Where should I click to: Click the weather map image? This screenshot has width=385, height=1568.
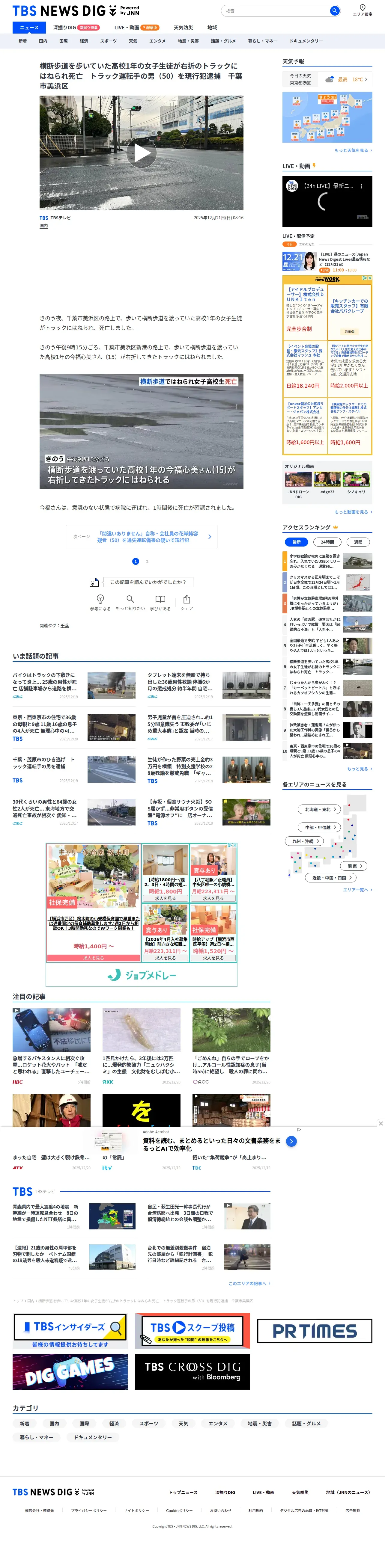tap(327, 117)
